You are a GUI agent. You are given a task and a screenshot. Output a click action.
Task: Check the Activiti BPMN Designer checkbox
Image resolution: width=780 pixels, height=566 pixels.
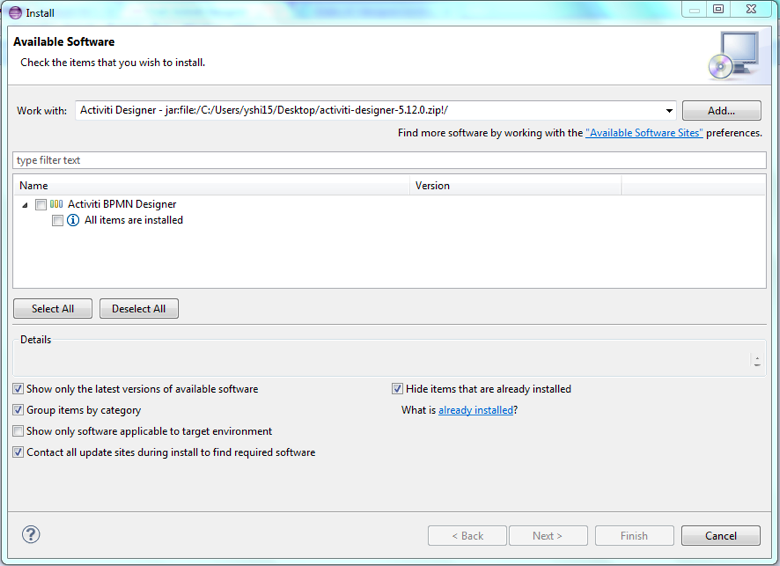tap(41, 204)
